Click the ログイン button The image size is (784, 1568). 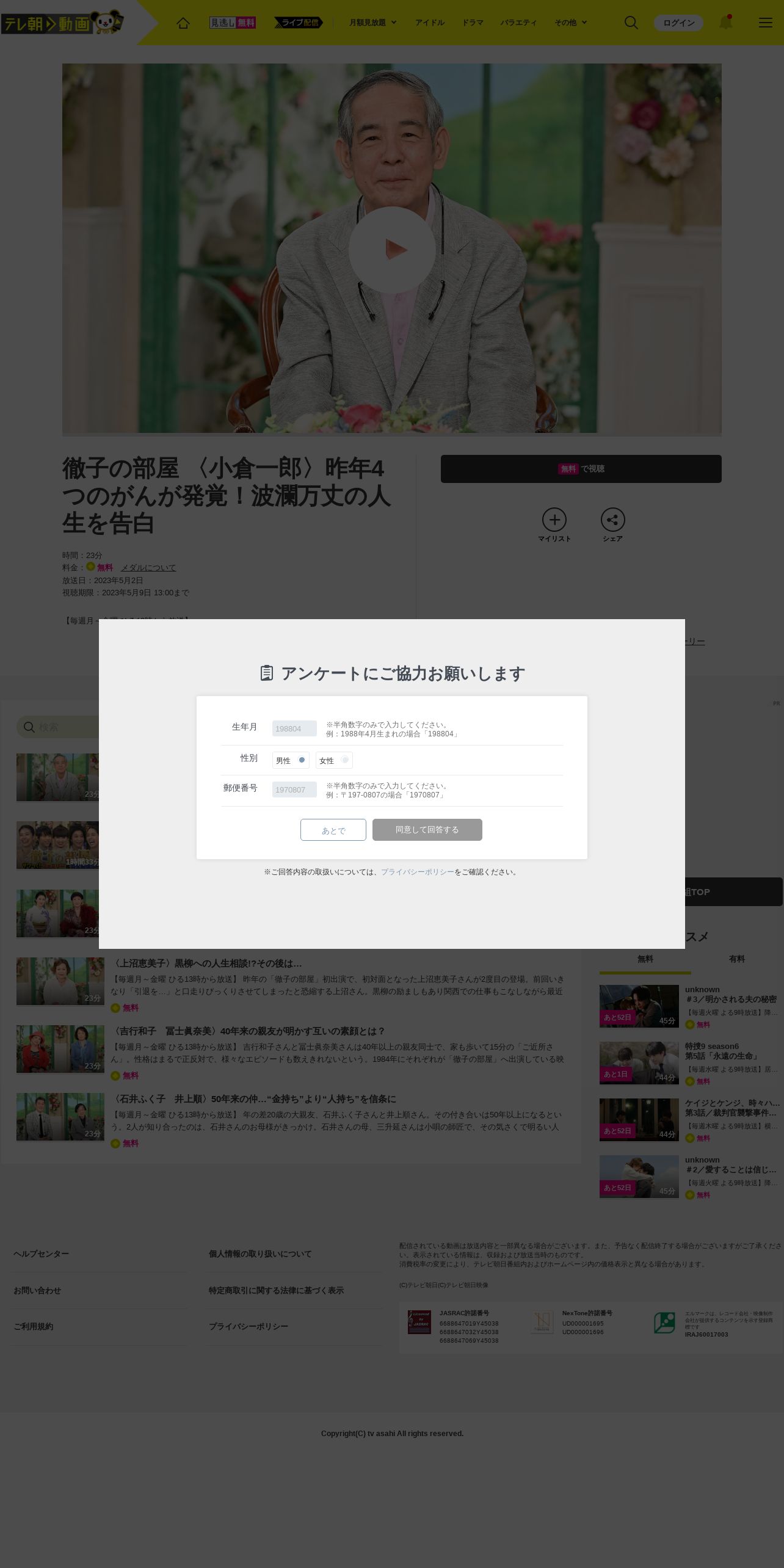click(x=678, y=23)
